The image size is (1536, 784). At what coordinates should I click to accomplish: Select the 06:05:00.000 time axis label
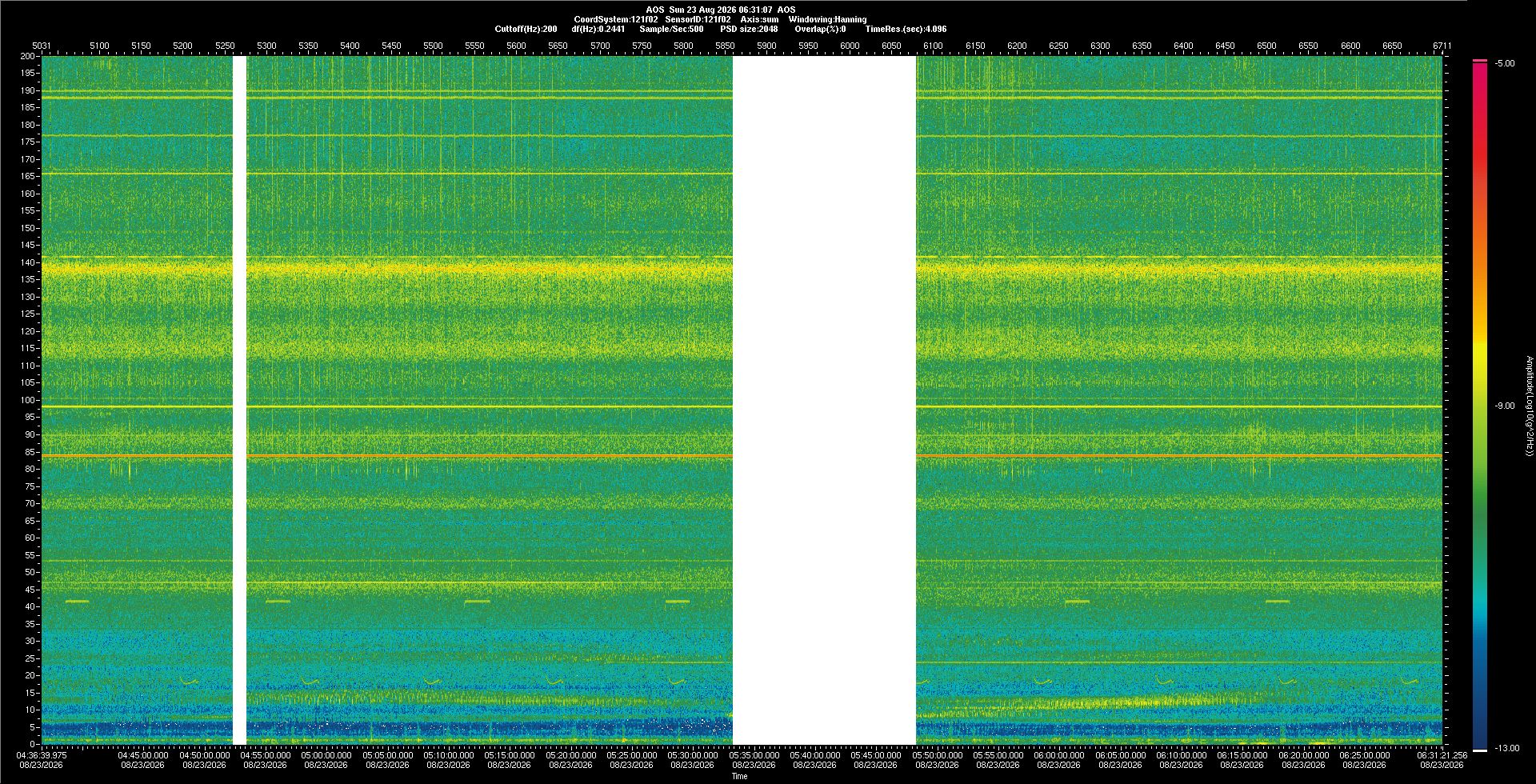[x=1120, y=754]
